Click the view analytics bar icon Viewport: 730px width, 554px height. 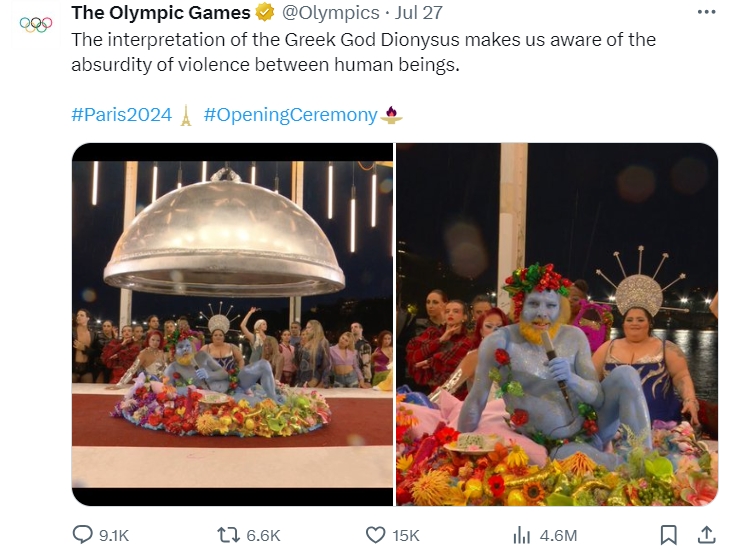(521, 535)
